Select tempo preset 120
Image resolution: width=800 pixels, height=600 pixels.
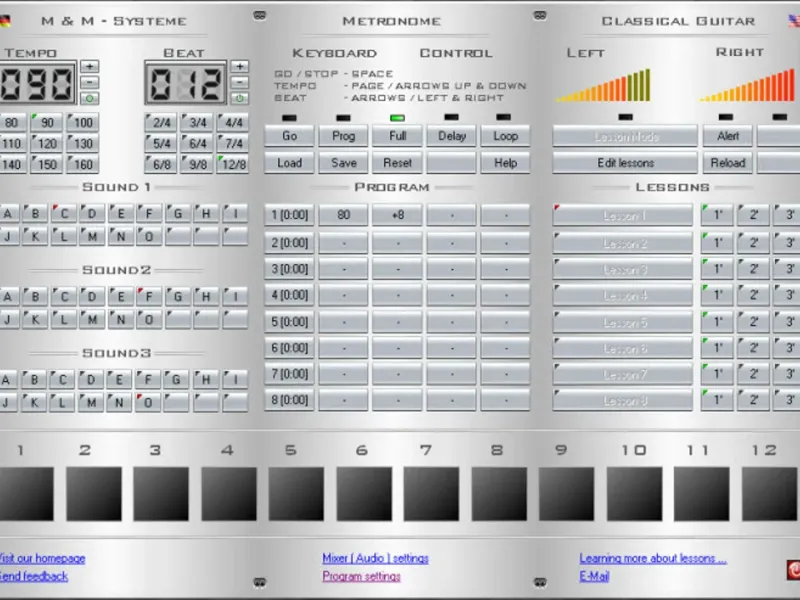[46, 143]
